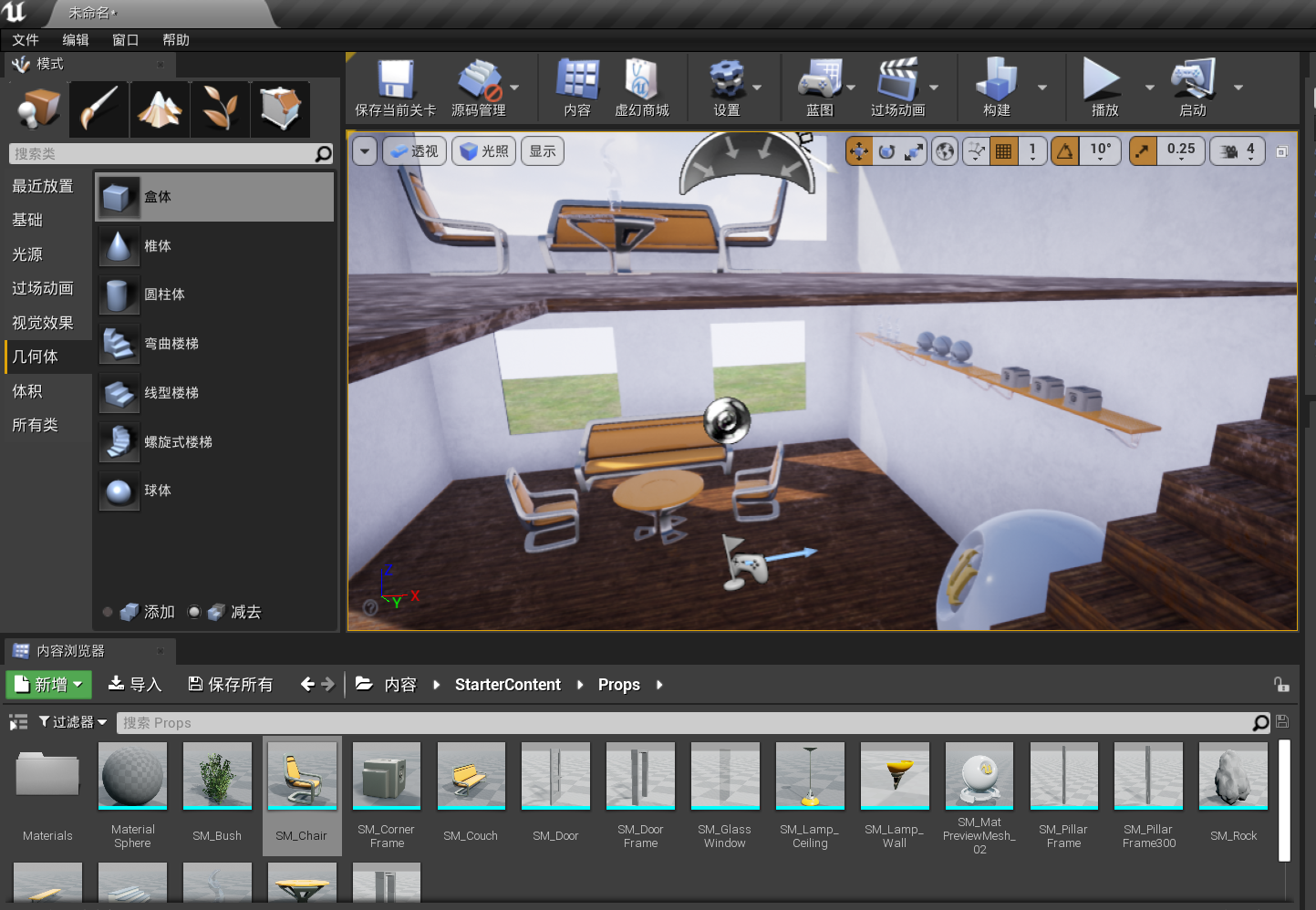Toggle world/local coordinate globe icon
1316x910 pixels.
pyautogui.click(x=946, y=151)
